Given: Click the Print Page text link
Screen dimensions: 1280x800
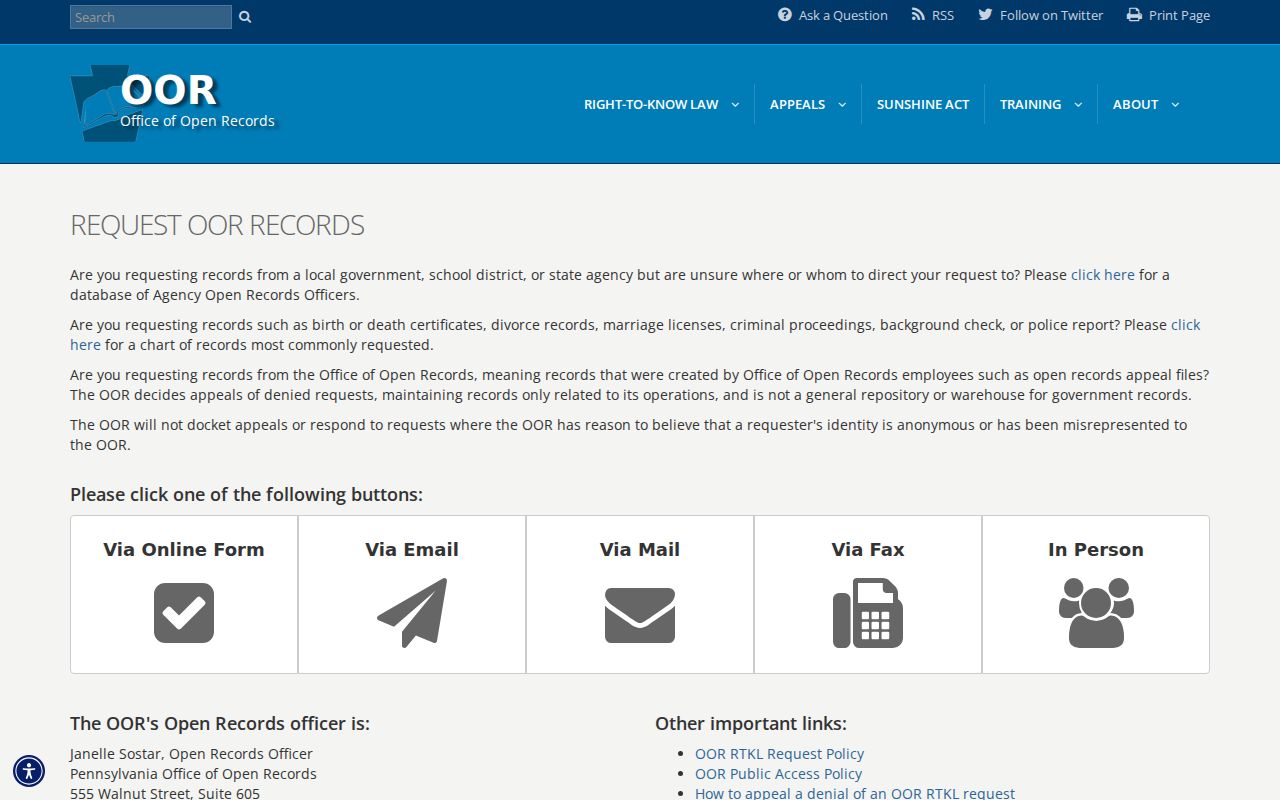Looking at the screenshot, I should point(1179,15).
